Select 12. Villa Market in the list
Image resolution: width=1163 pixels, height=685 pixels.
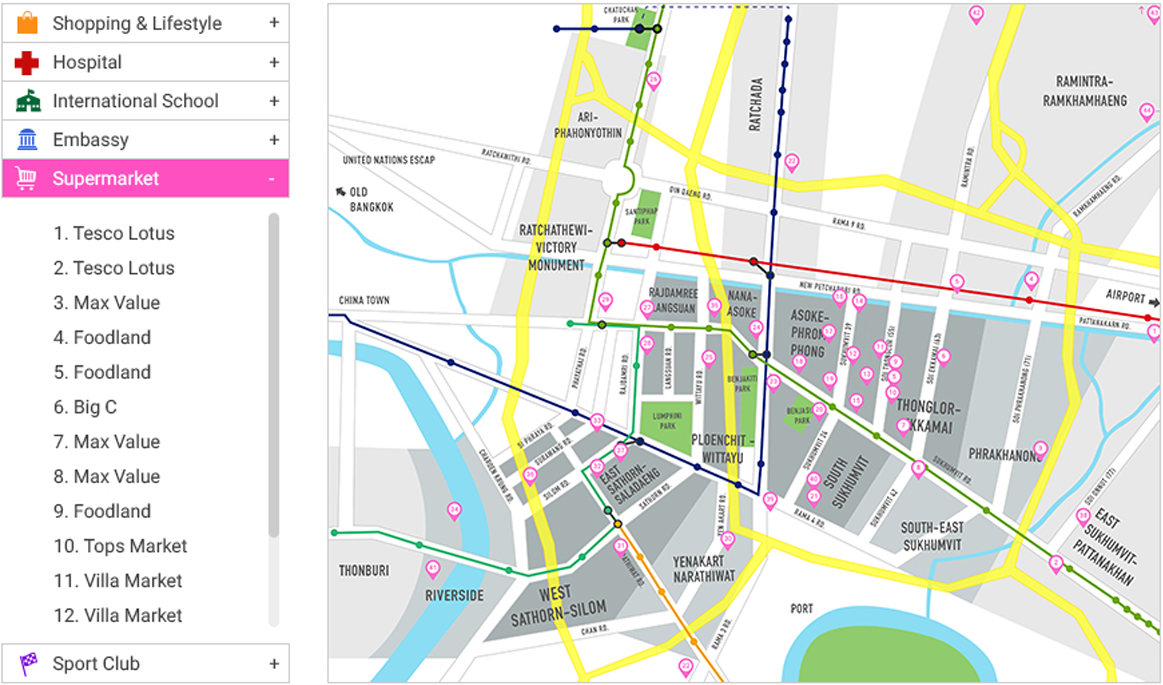[x=118, y=615]
